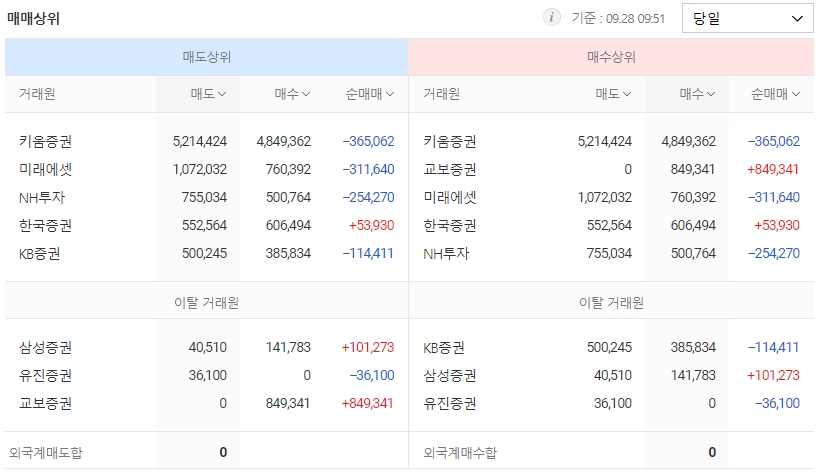
Task: Click 거래원 header in 매수상위 table
Action: point(441,94)
